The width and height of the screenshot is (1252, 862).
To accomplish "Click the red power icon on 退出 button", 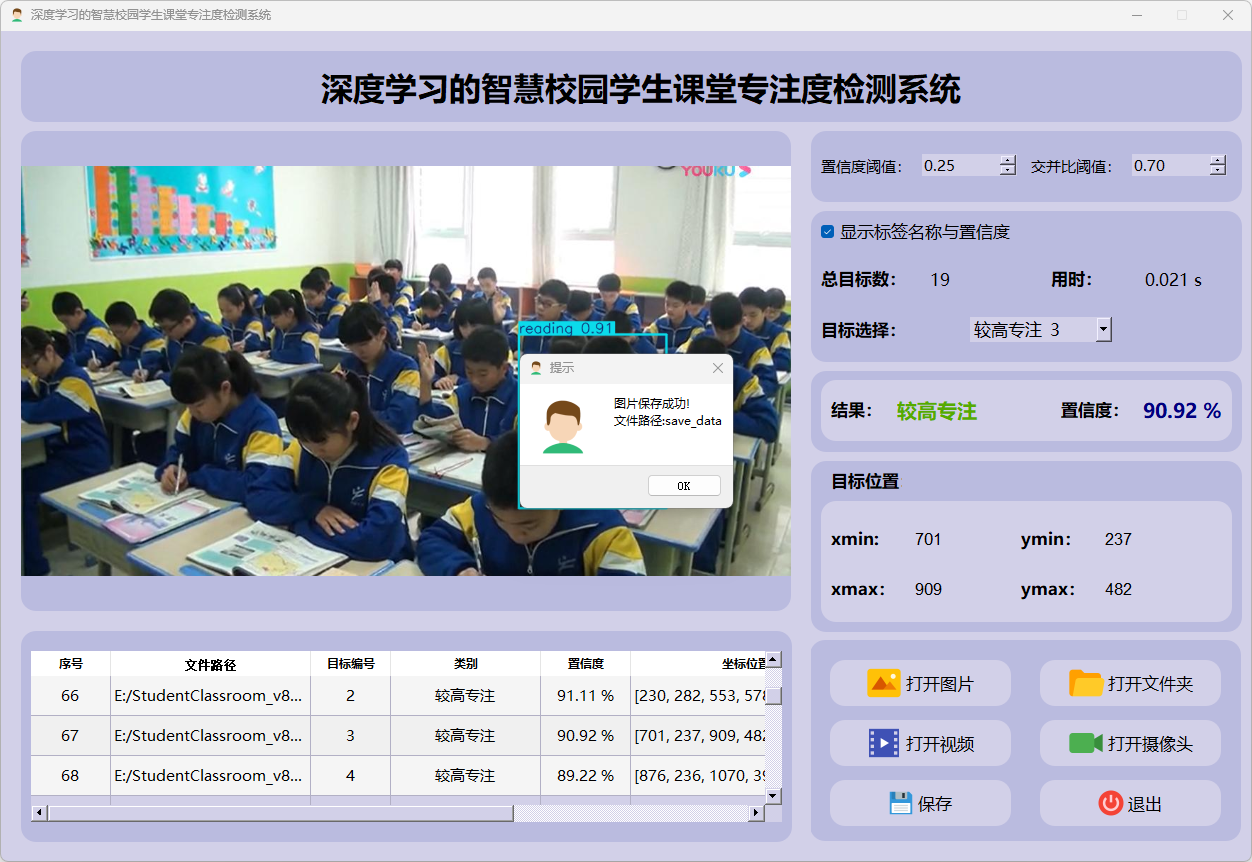I will [1110, 803].
